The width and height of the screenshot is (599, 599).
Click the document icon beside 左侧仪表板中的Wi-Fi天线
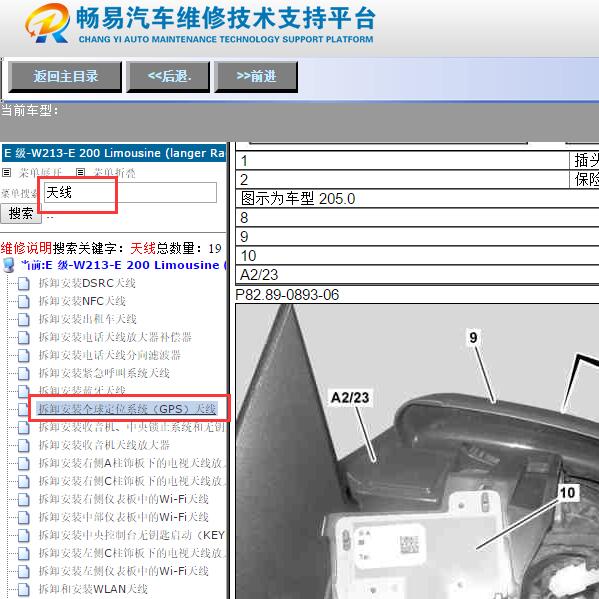[24, 571]
